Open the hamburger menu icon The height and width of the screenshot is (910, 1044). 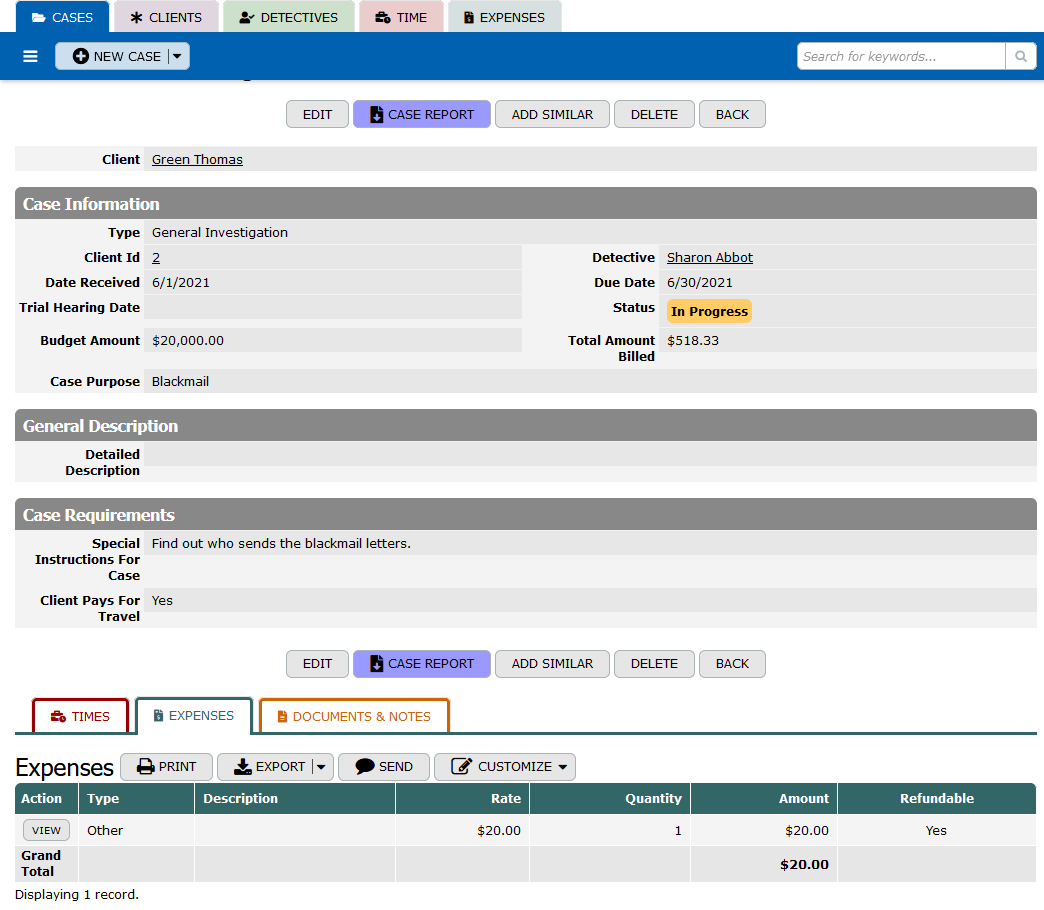tap(30, 57)
